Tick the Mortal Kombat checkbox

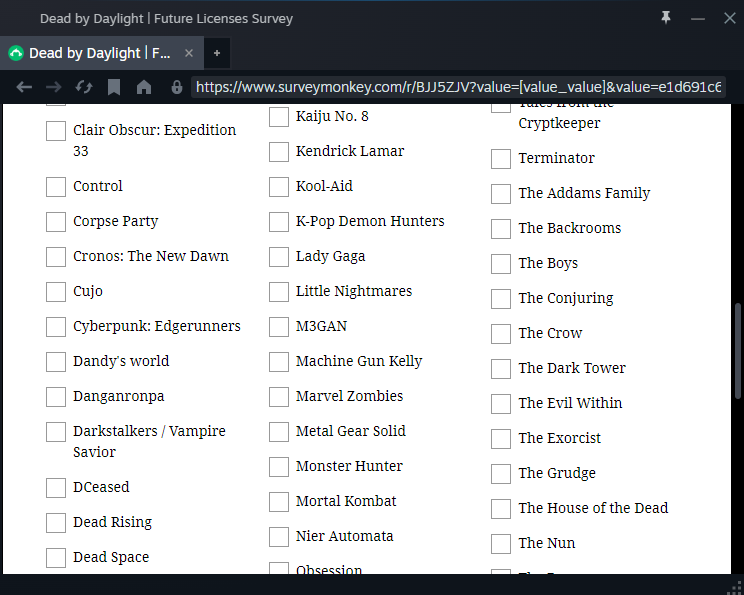(279, 502)
